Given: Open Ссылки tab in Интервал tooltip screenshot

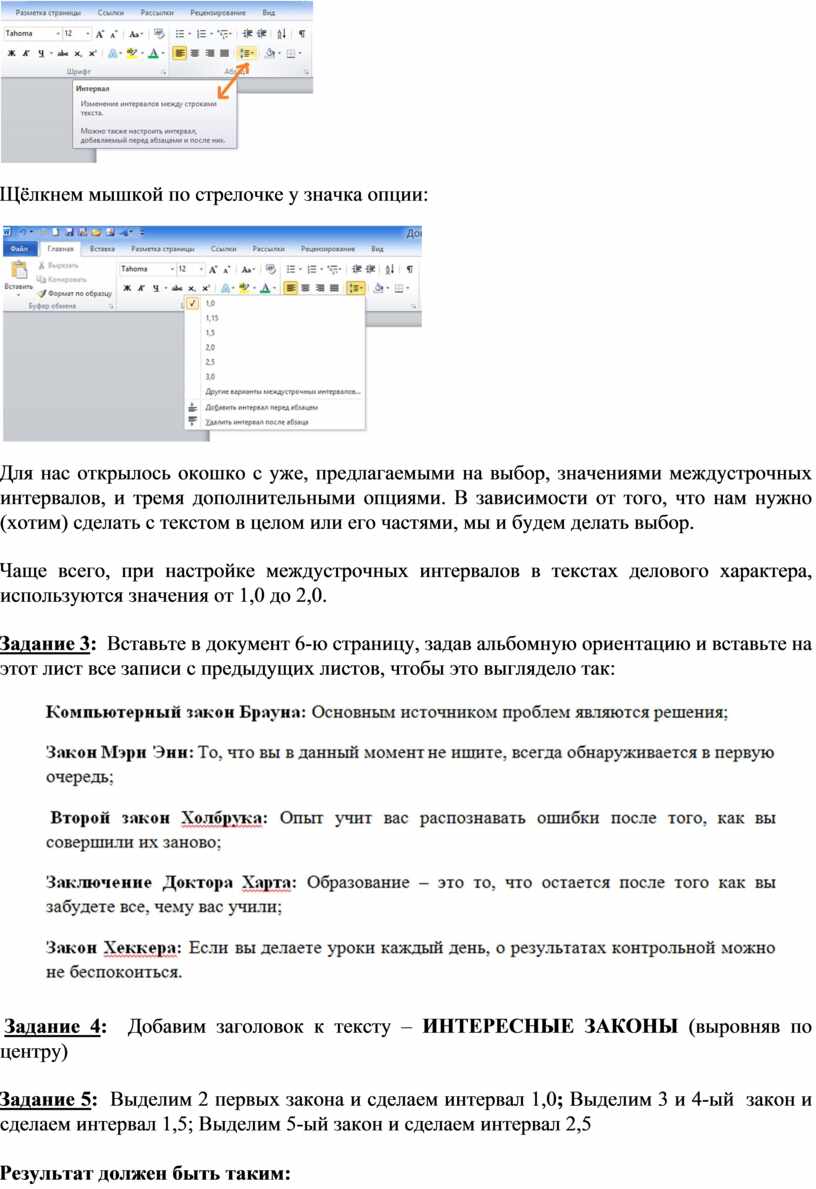Looking at the screenshot, I should click(x=111, y=13).
